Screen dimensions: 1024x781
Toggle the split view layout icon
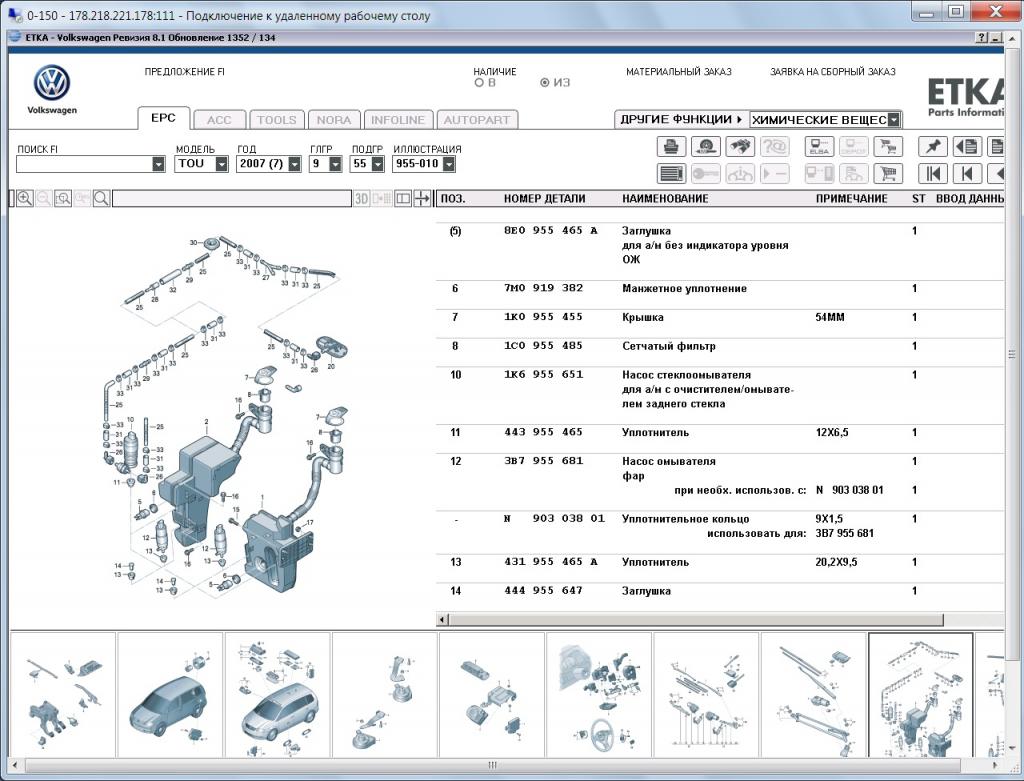(402, 199)
